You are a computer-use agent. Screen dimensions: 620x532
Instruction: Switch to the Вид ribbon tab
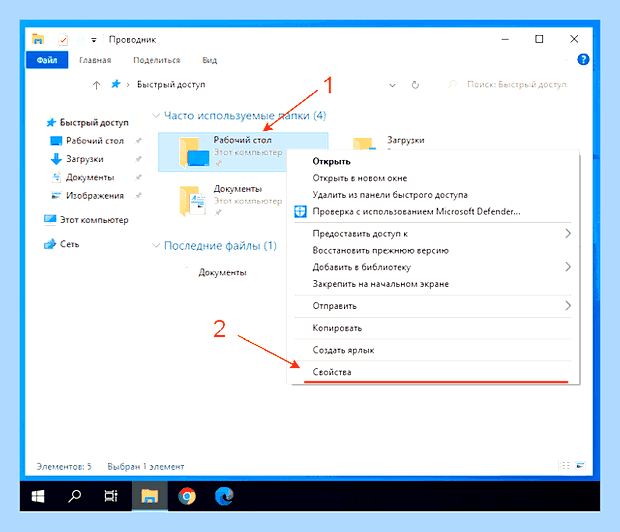pyautogui.click(x=210, y=60)
